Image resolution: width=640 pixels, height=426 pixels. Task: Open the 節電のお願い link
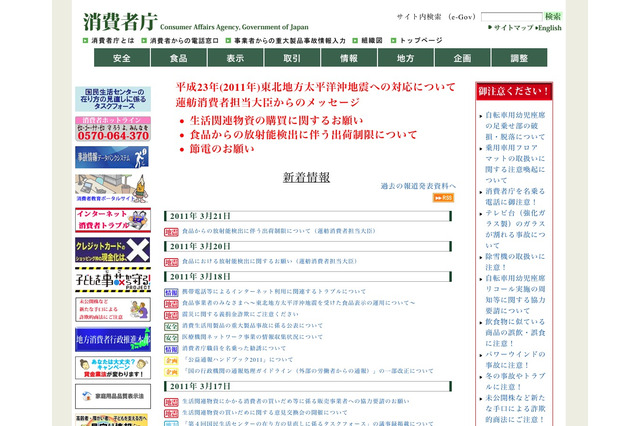pos(222,149)
